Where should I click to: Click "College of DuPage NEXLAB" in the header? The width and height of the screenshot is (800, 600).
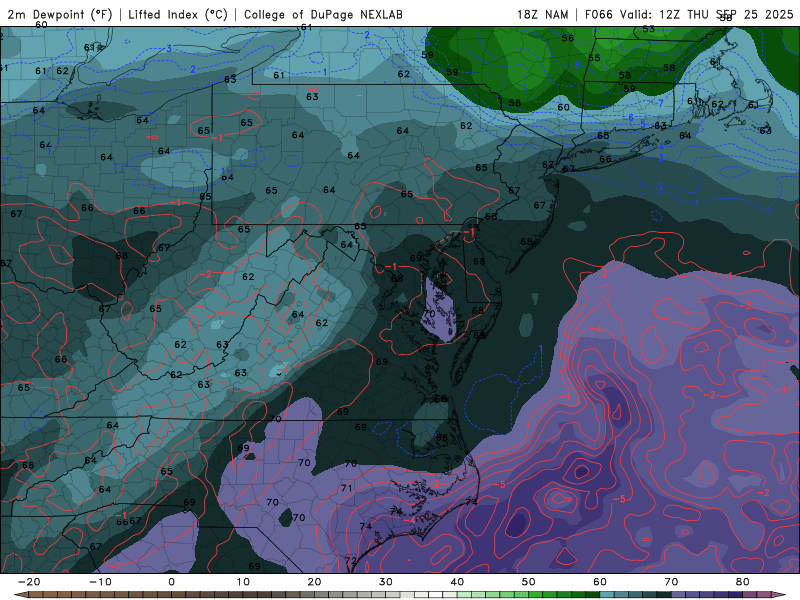point(323,14)
